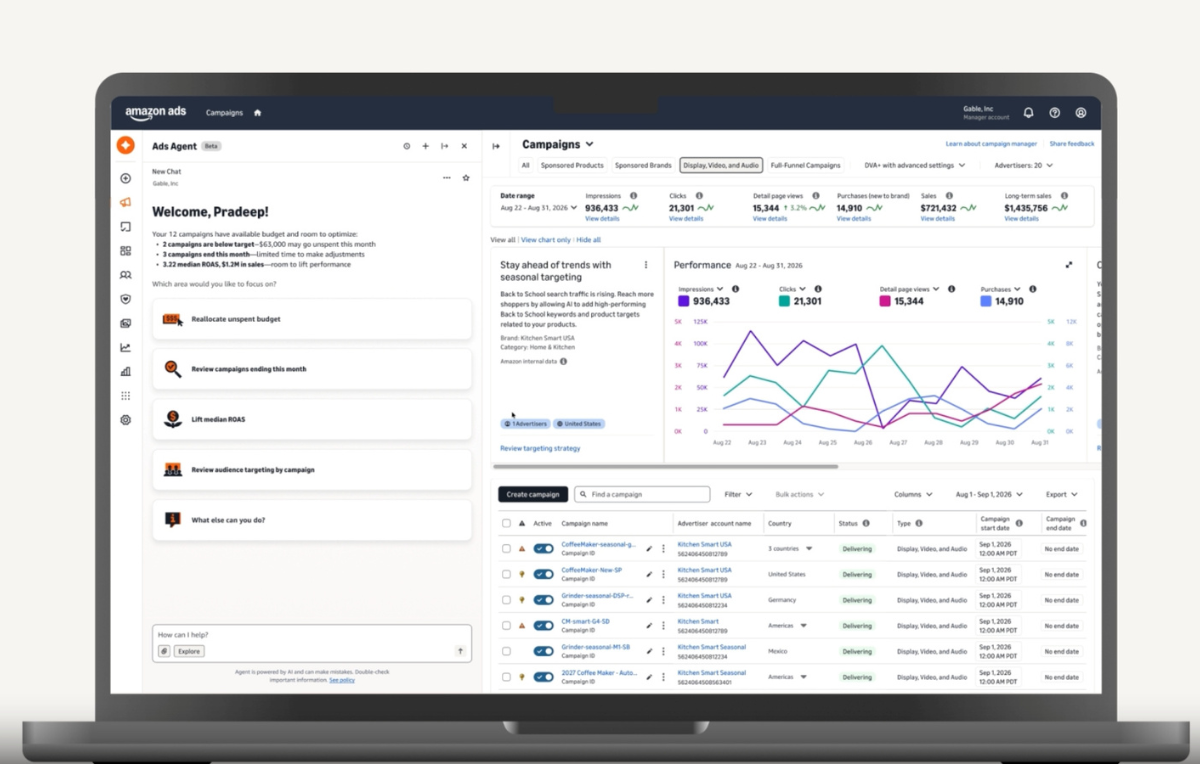Expand Performance chart to fullscreen
The width and height of the screenshot is (1200, 764).
click(1069, 265)
